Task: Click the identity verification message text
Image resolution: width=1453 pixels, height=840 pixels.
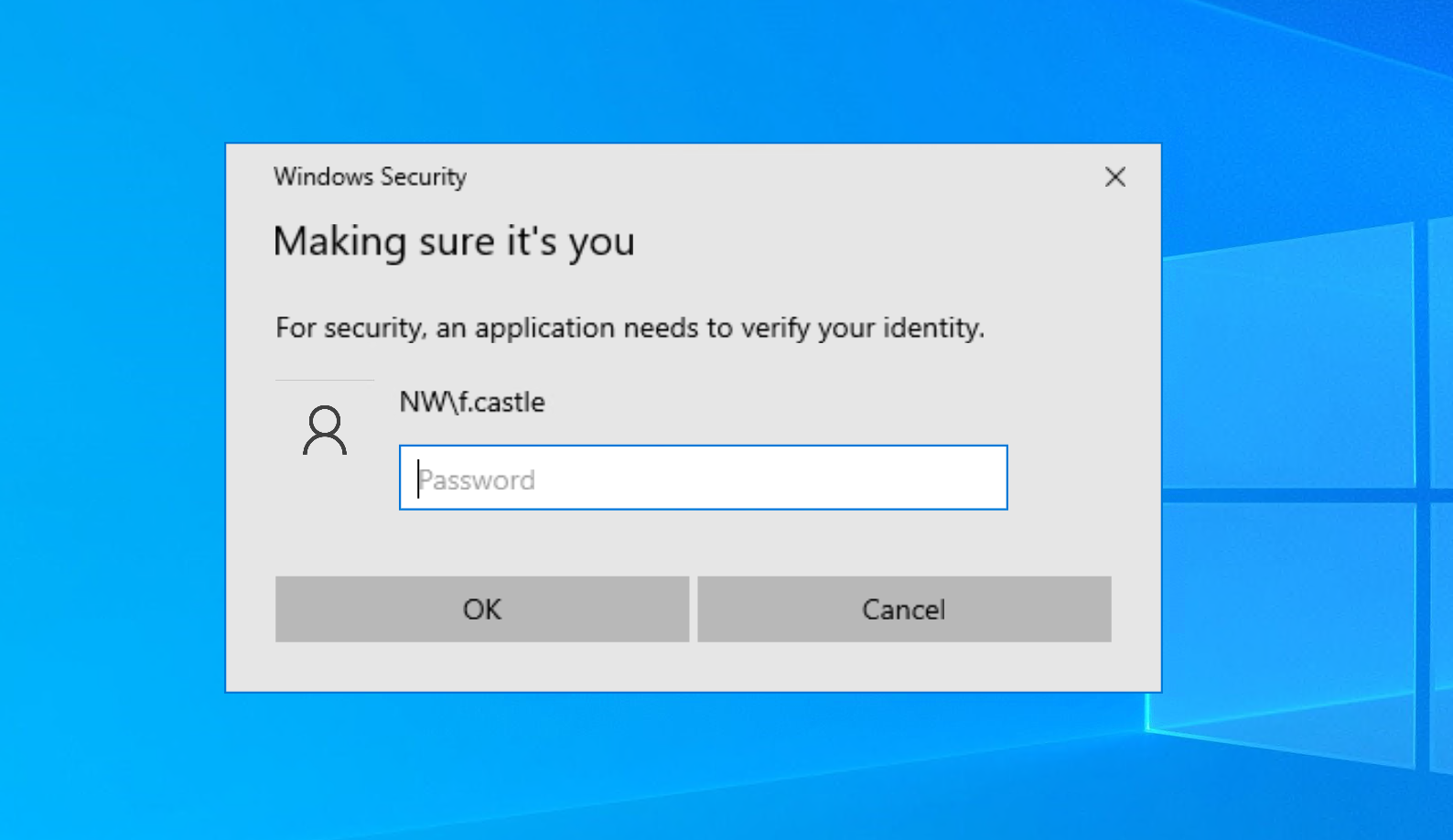Action: pos(630,328)
